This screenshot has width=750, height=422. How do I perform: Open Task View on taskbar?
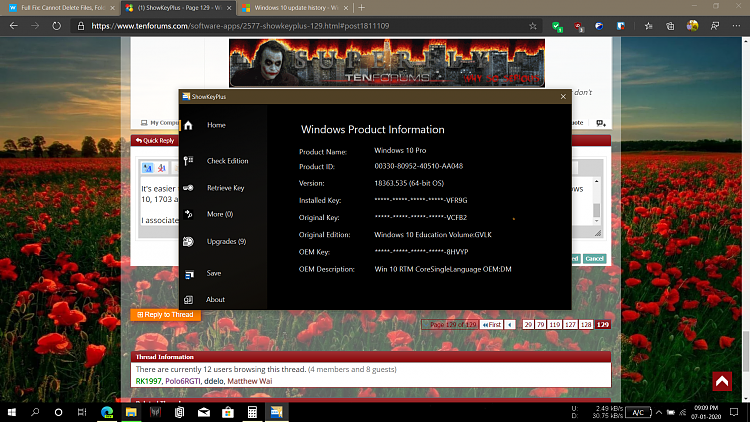pos(82,412)
